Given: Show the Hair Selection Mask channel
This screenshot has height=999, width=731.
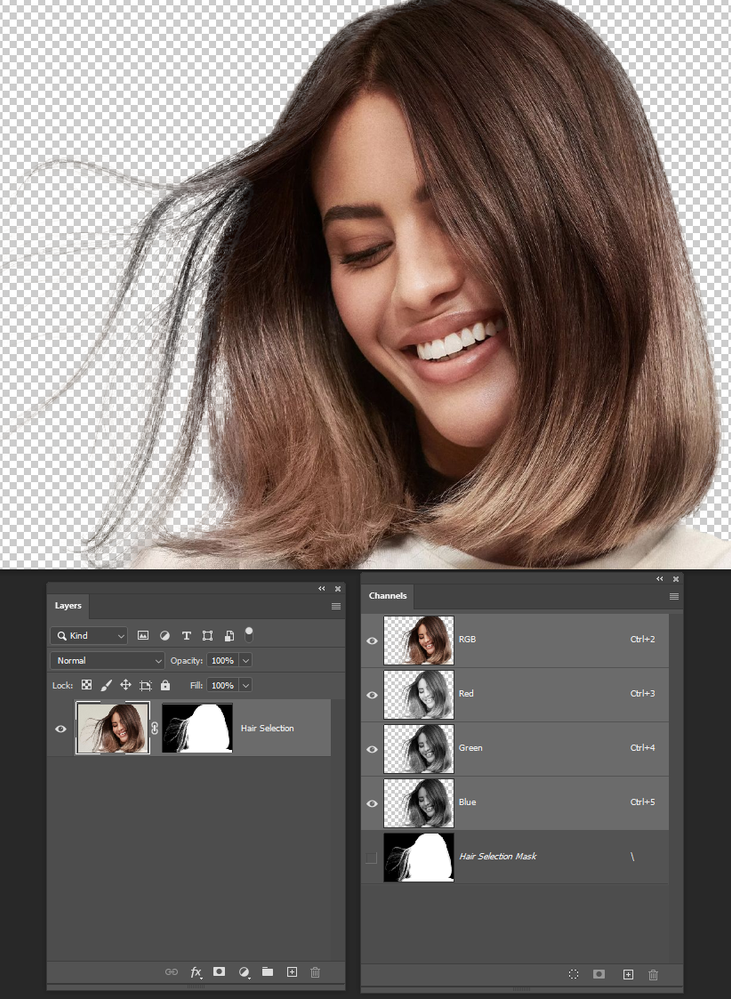Looking at the screenshot, I should click(372, 857).
